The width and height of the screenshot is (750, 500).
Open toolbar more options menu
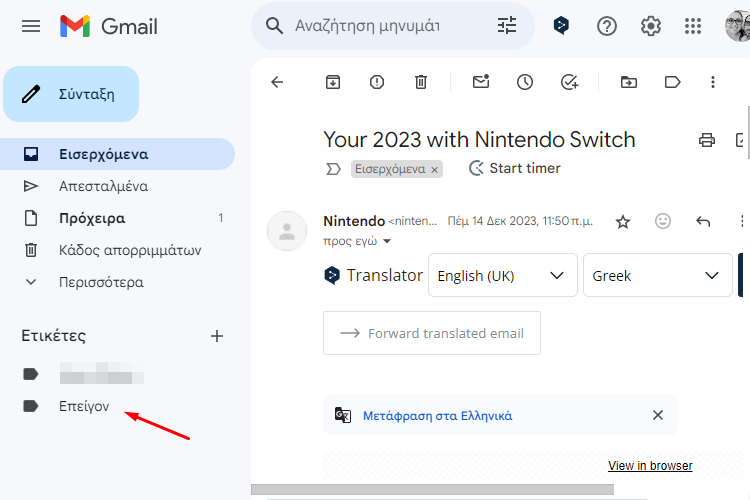pyautogui.click(x=713, y=82)
